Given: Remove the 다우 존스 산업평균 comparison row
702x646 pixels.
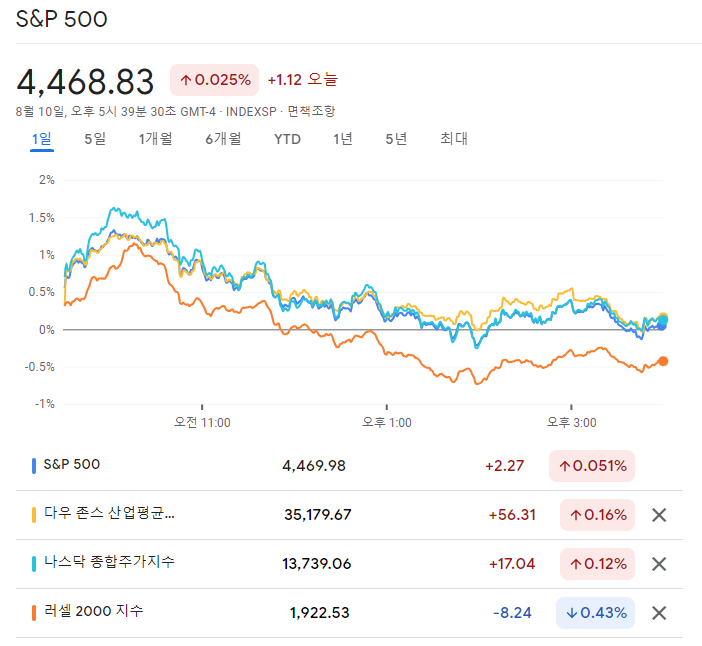Looking at the screenshot, I should (x=659, y=515).
